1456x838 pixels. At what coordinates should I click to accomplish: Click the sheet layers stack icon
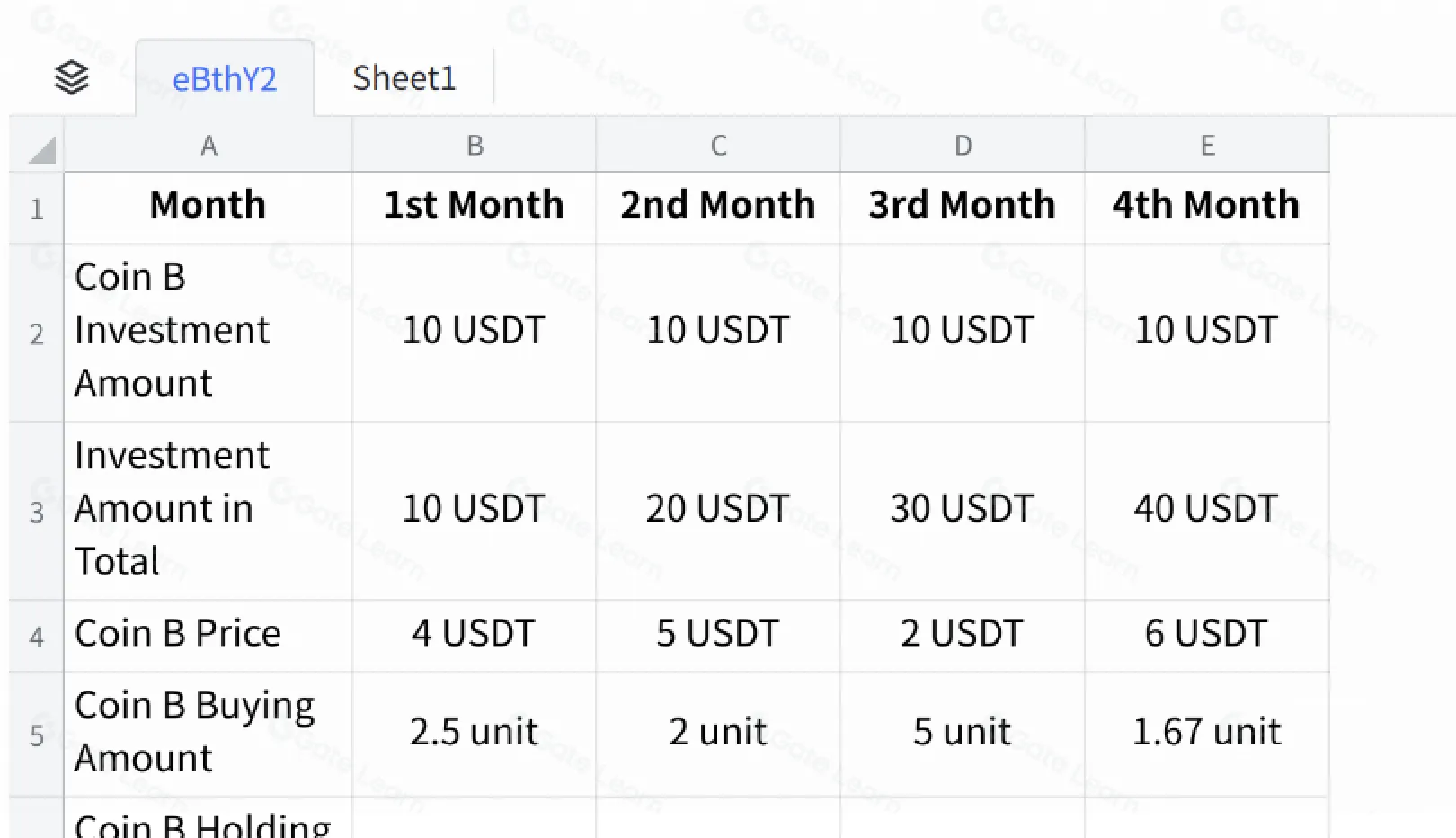[72, 78]
